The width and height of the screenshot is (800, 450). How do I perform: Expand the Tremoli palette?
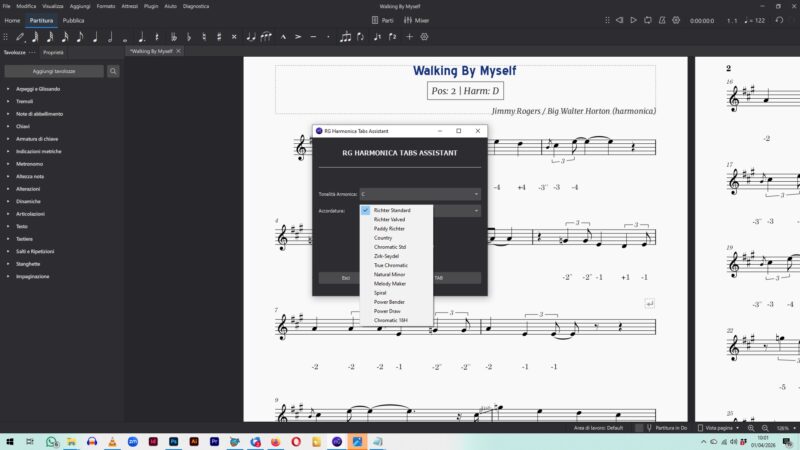point(8,102)
